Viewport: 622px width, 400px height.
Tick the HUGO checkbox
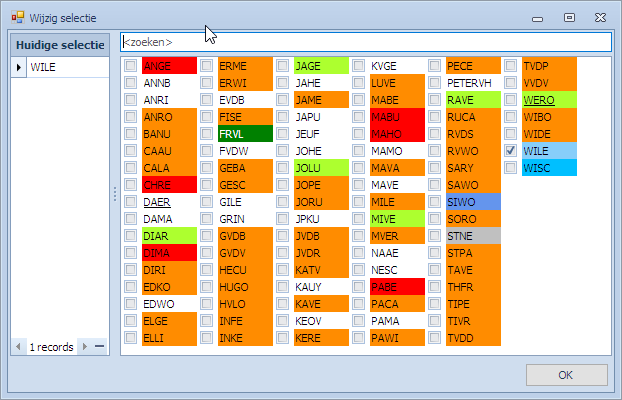pos(206,287)
